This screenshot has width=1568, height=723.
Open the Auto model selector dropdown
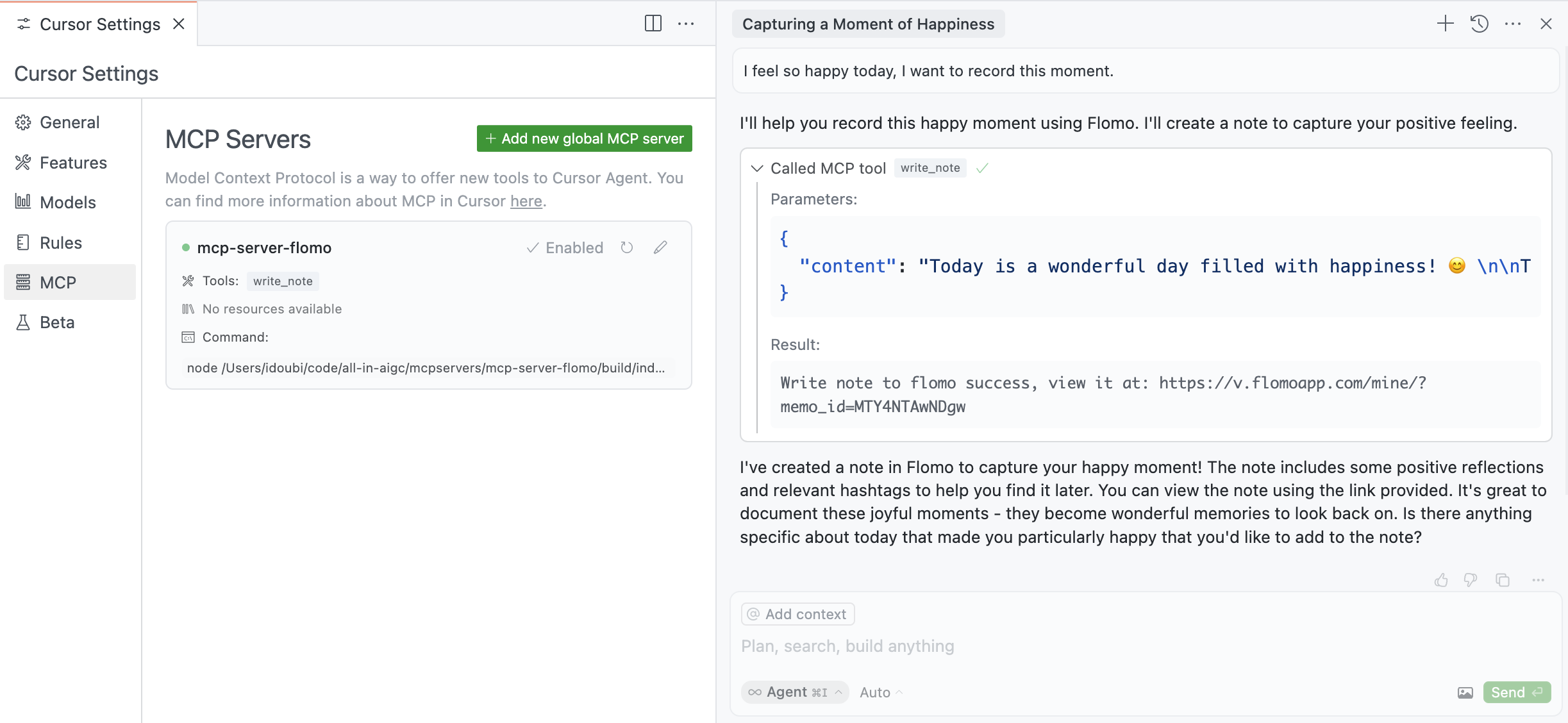881,692
